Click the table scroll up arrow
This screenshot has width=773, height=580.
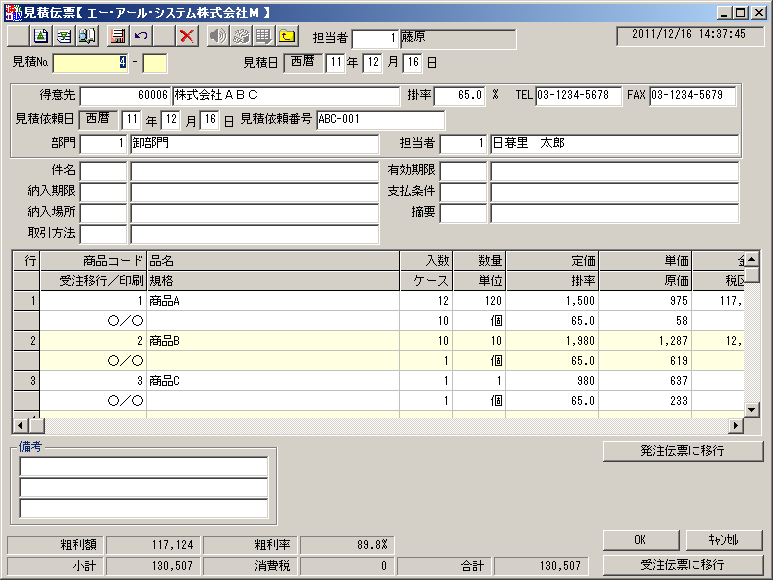coord(752,259)
